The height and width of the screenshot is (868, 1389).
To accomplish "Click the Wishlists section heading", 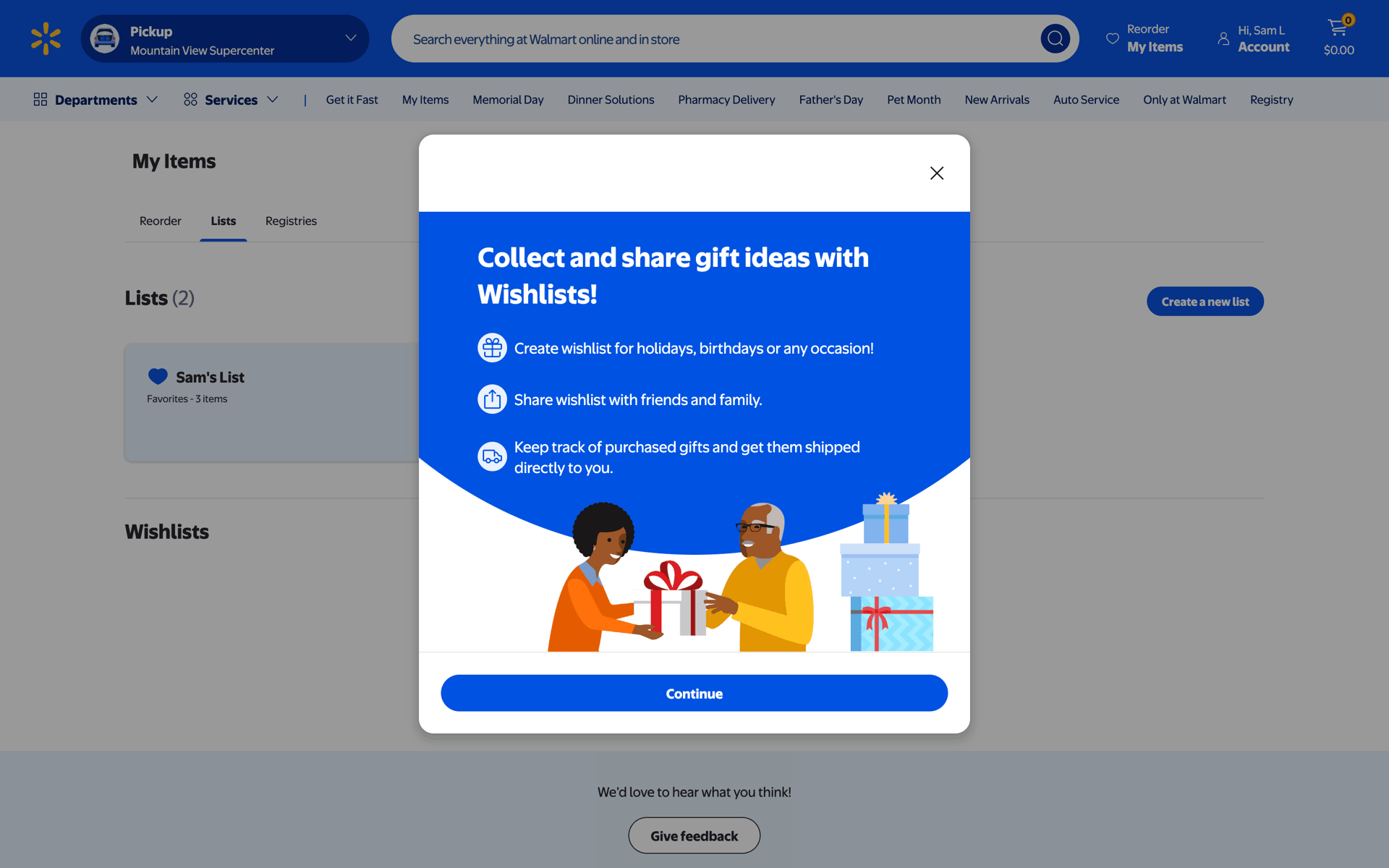I will pyautogui.click(x=167, y=532).
